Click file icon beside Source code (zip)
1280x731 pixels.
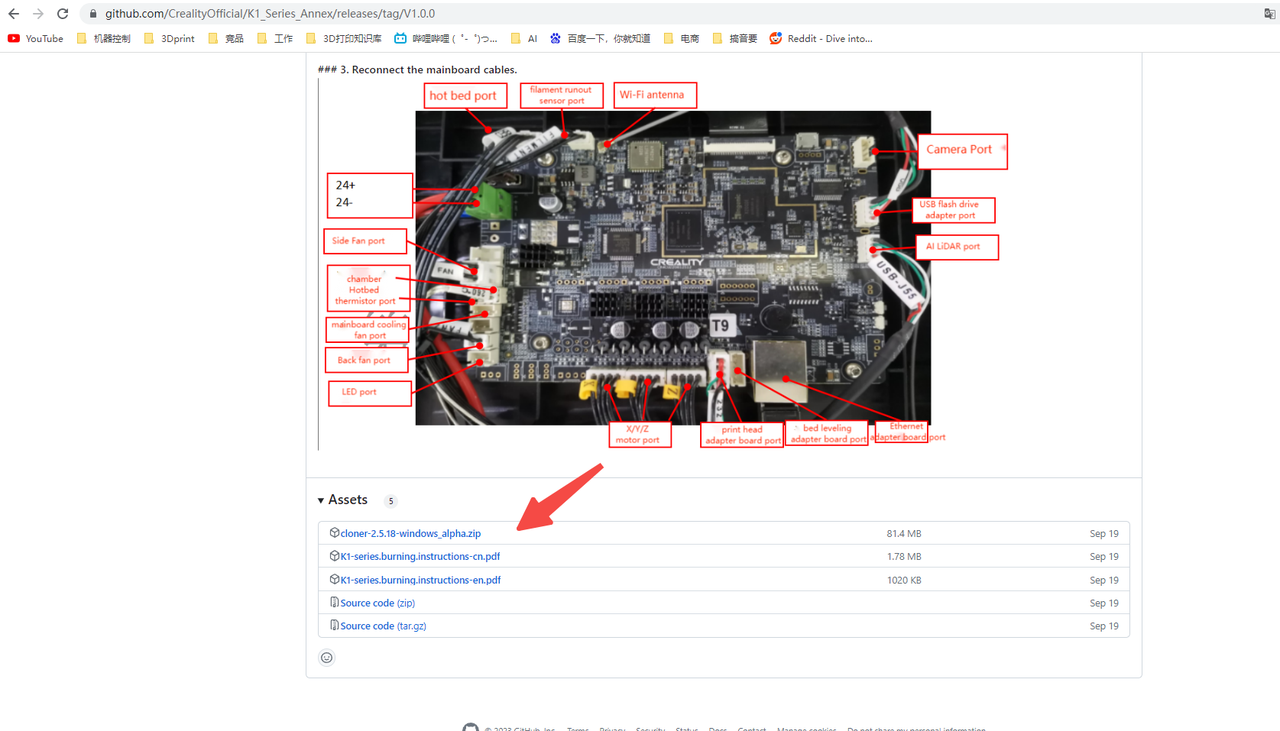tap(334, 602)
